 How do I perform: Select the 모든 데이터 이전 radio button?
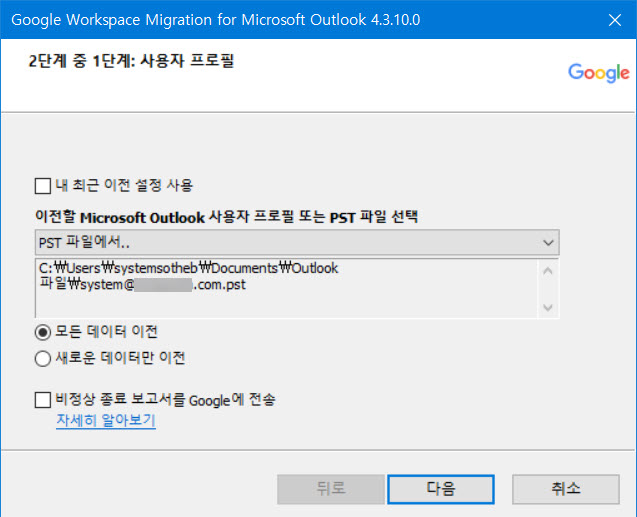43,333
